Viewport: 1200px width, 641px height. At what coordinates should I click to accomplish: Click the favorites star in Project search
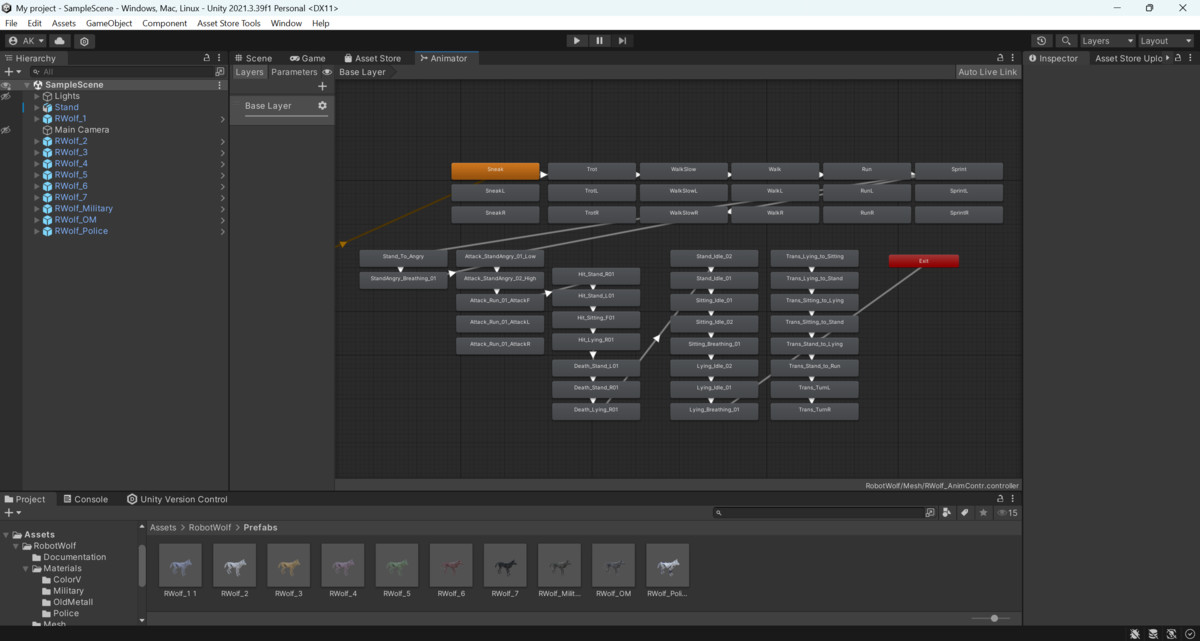tap(983, 513)
